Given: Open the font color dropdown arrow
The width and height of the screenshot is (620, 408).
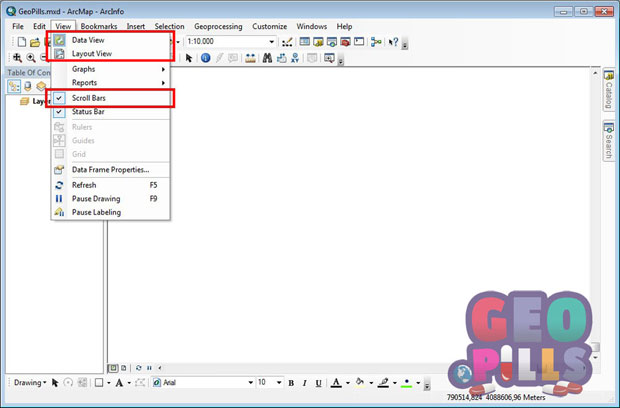Looking at the screenshot, I should coord(348,383).
